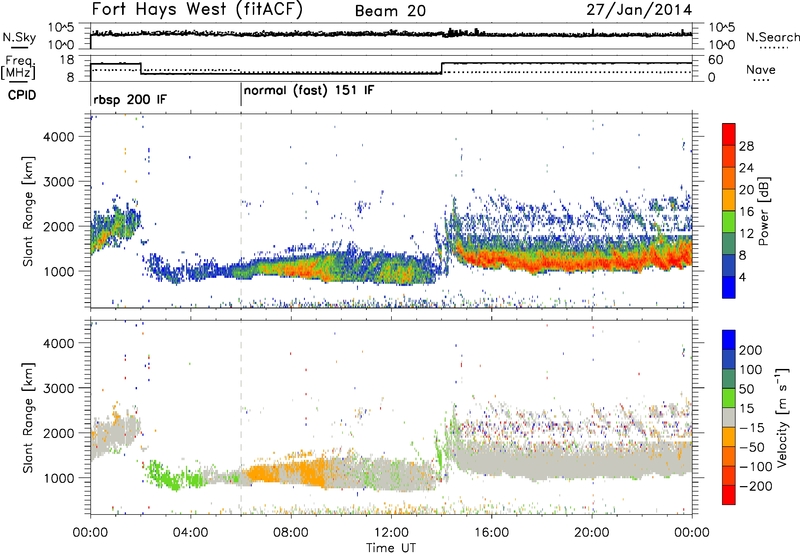Click the 'Nave' legend label
This screenshot has width=800, height=554.
click(x=761, y=70)
